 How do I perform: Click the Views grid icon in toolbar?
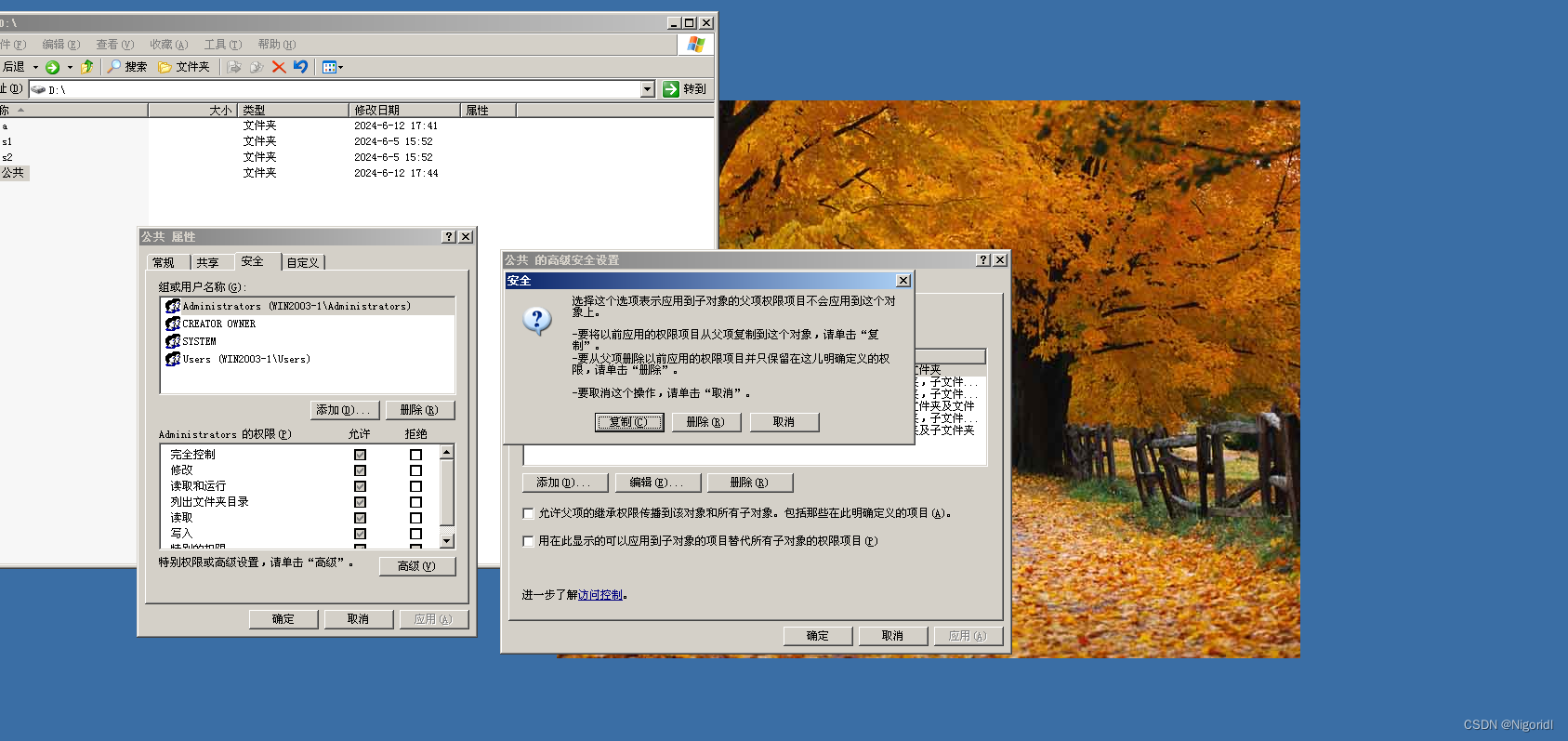point(328,67)
